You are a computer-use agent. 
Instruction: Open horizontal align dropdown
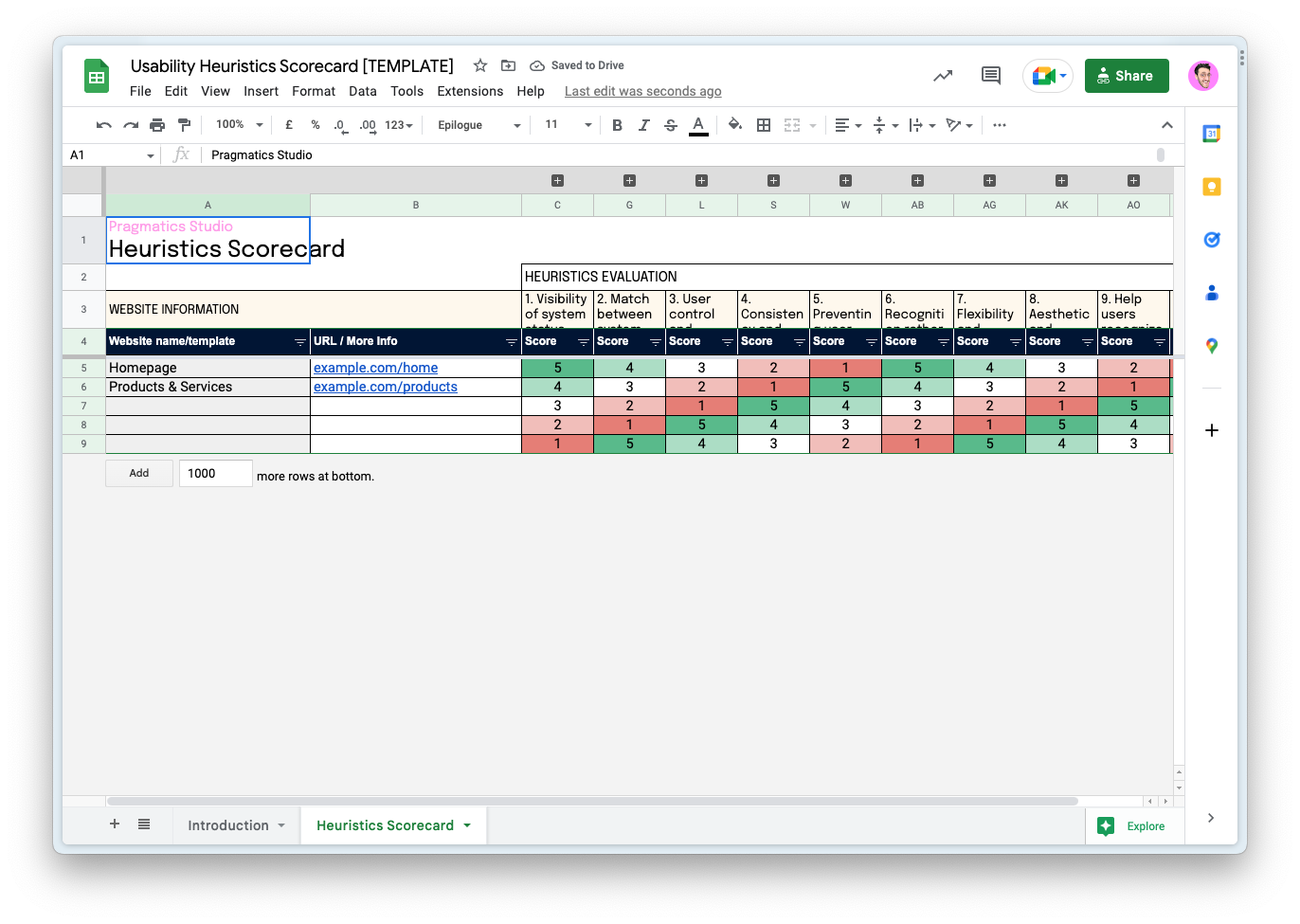[848, 125]
